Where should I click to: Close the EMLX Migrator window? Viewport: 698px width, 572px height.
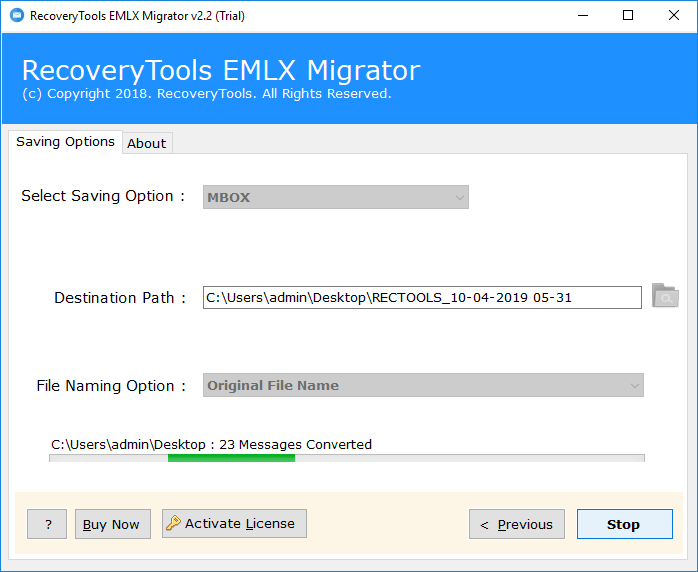coord(674,16)
